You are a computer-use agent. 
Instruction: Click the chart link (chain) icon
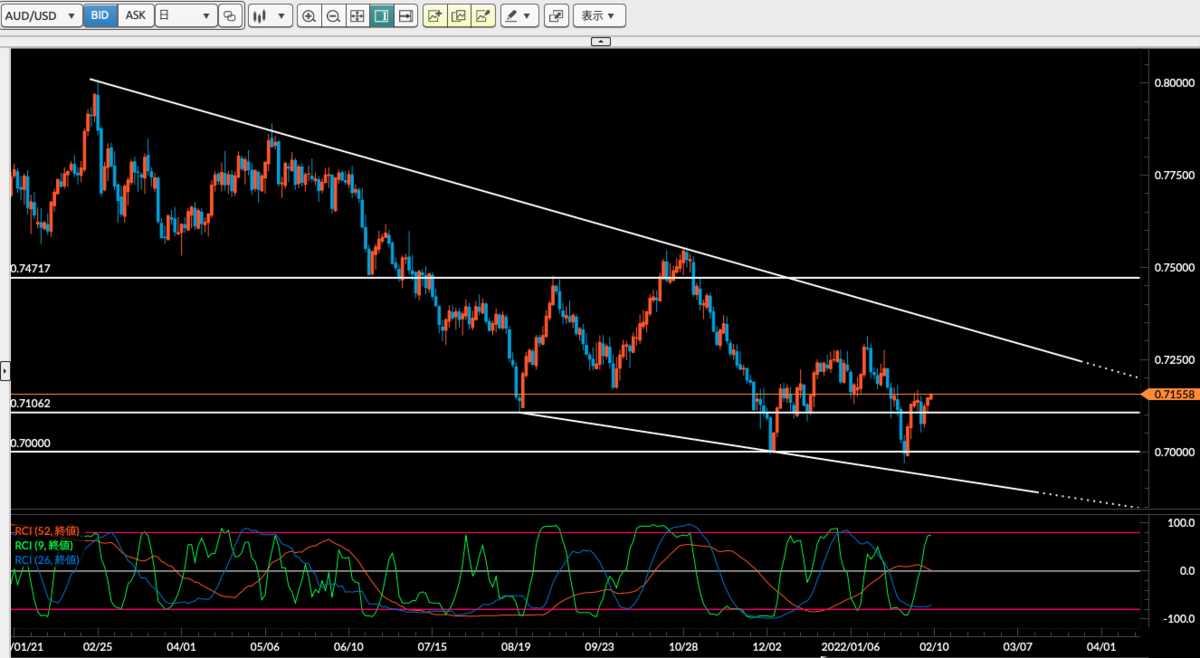click(x=230, y=15)
